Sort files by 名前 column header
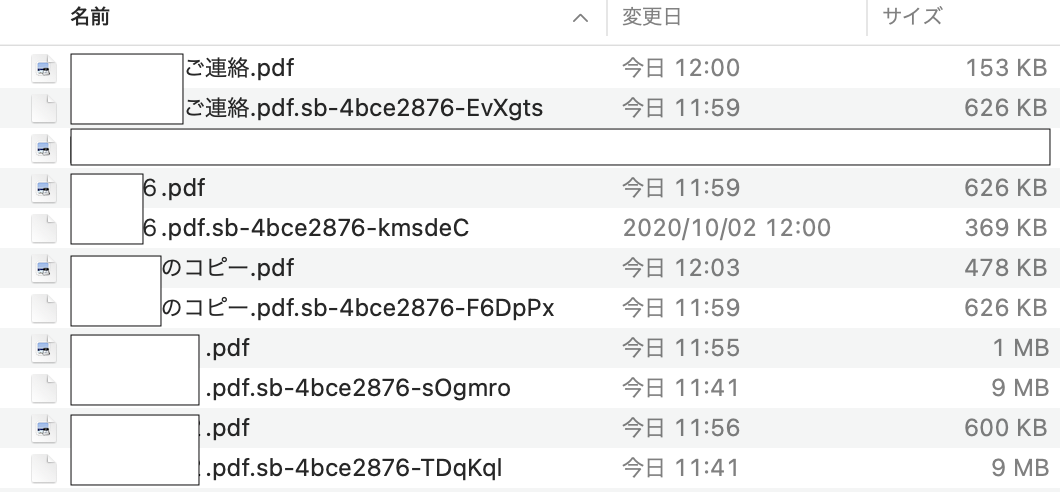Image resolution: width=1060 pixels, height=492 pixels. pyautogui.click(x=90, y=17)
